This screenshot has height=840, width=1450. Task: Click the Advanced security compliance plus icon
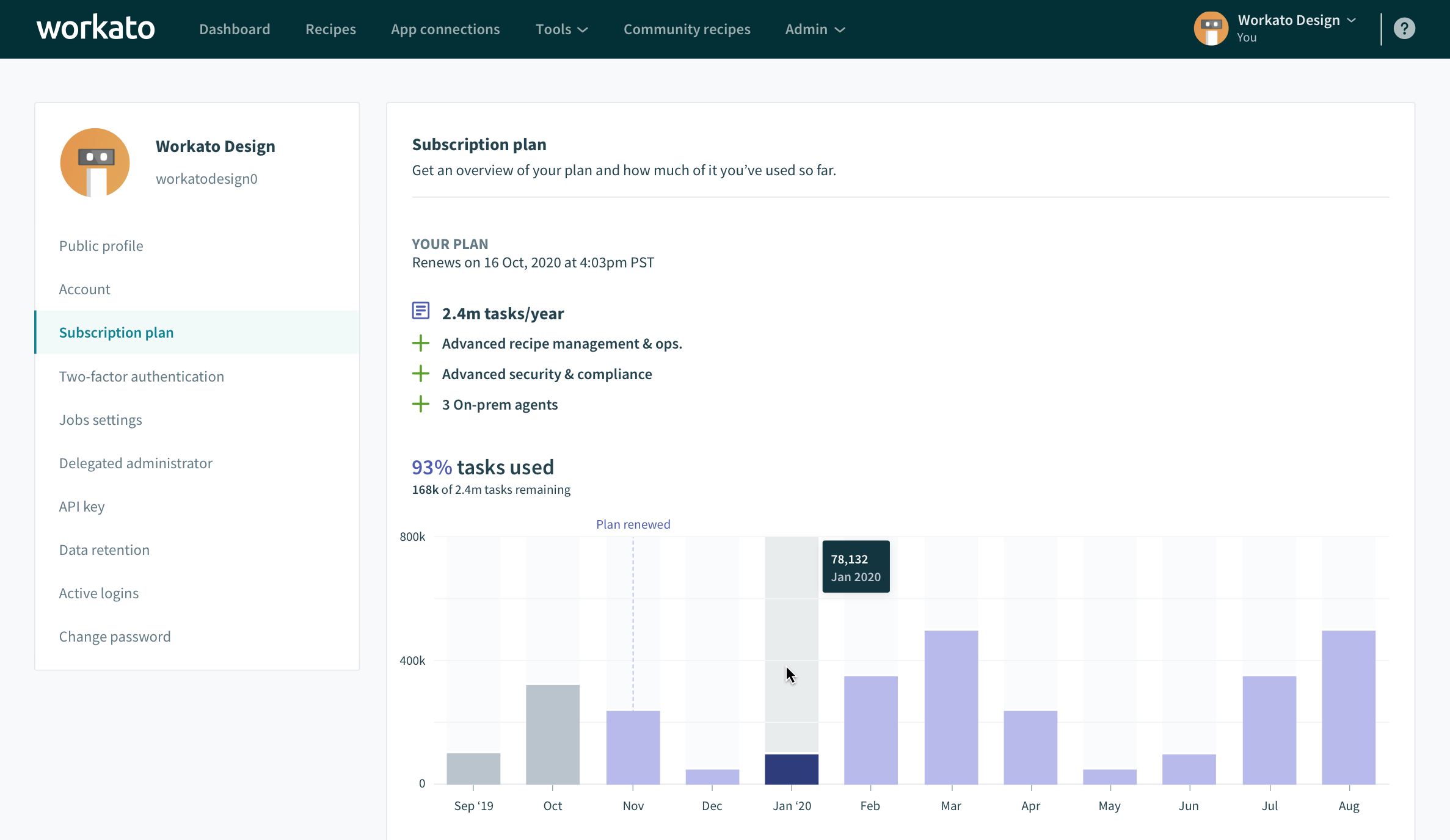(421, 374)
